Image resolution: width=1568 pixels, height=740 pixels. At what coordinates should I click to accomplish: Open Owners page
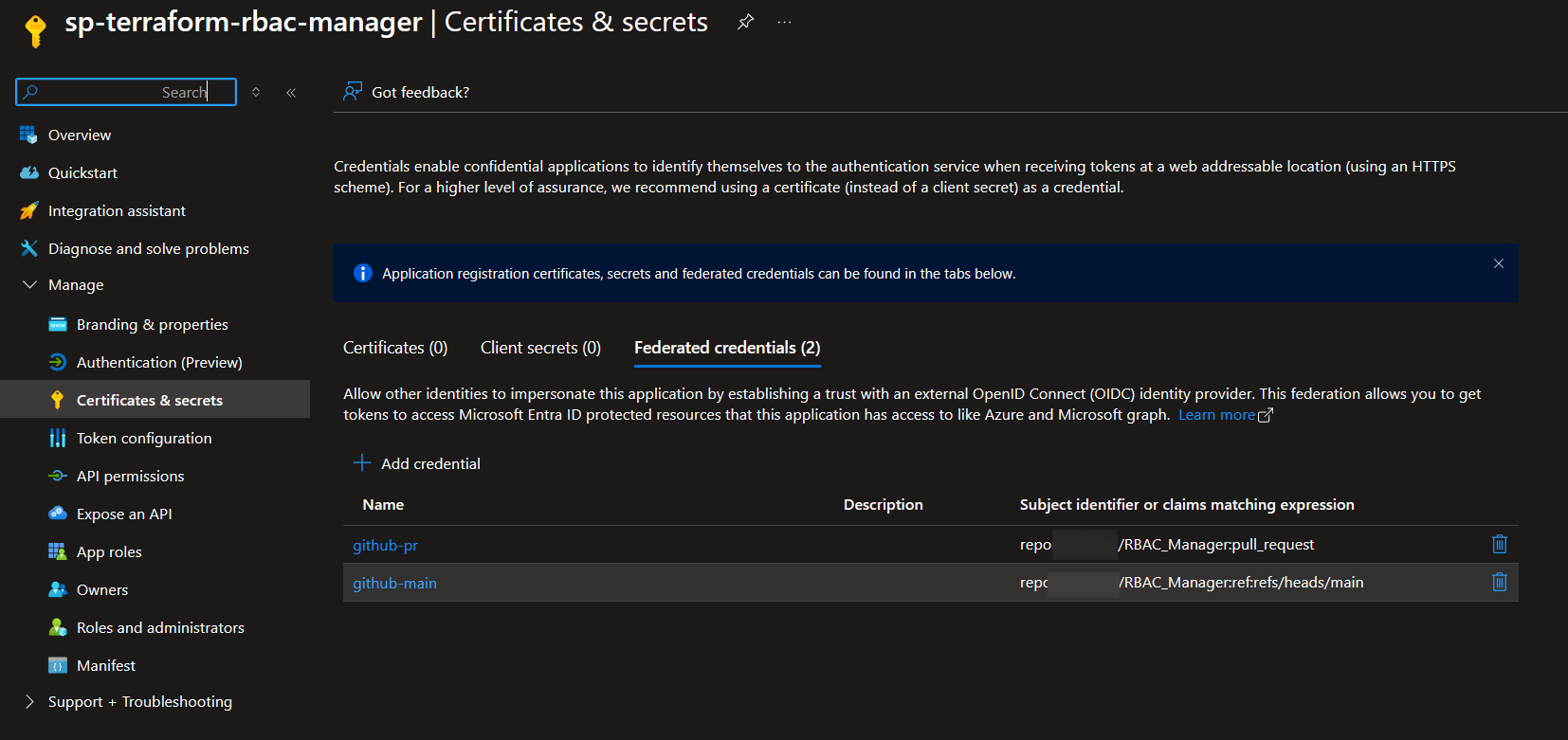point(102,589)
